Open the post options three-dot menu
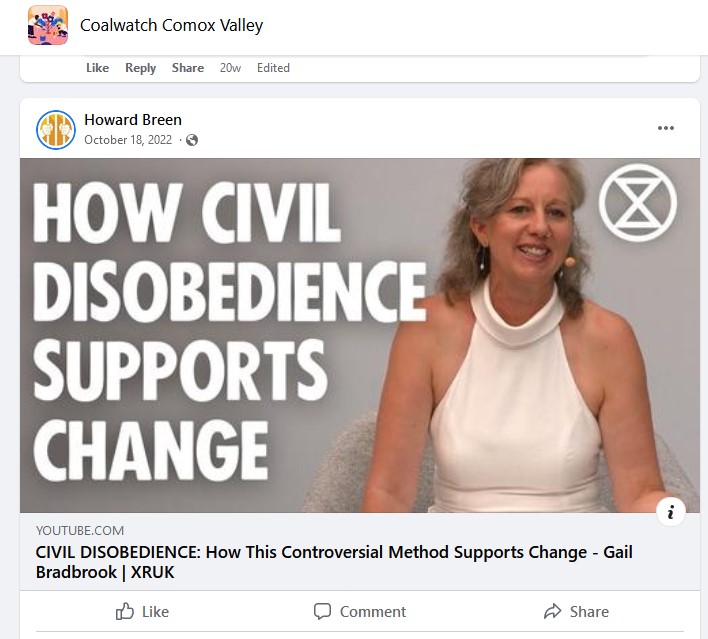The image size is (708, 639). point(666,128)
